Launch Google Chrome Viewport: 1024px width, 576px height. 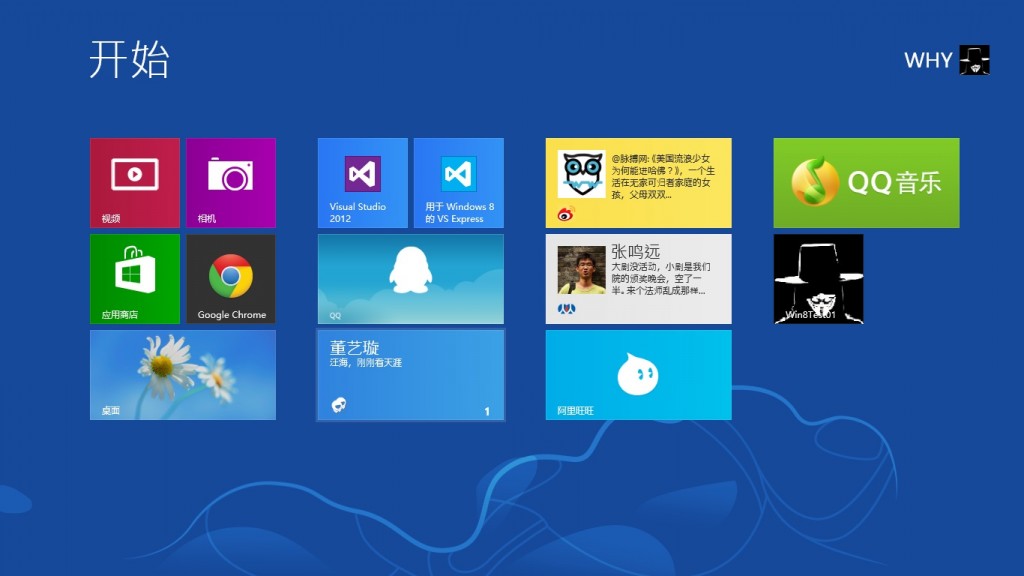click(231, 279)
